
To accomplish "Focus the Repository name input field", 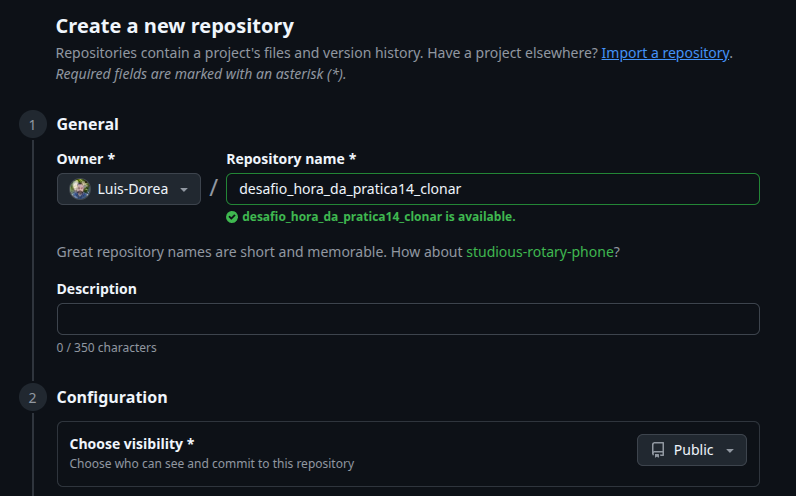I will tap(492, 189).
